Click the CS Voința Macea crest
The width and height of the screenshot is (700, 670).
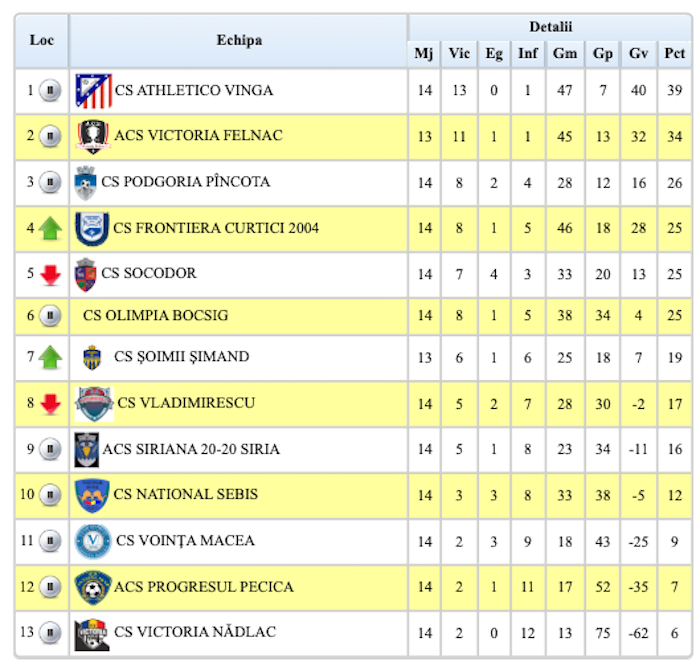92,541
